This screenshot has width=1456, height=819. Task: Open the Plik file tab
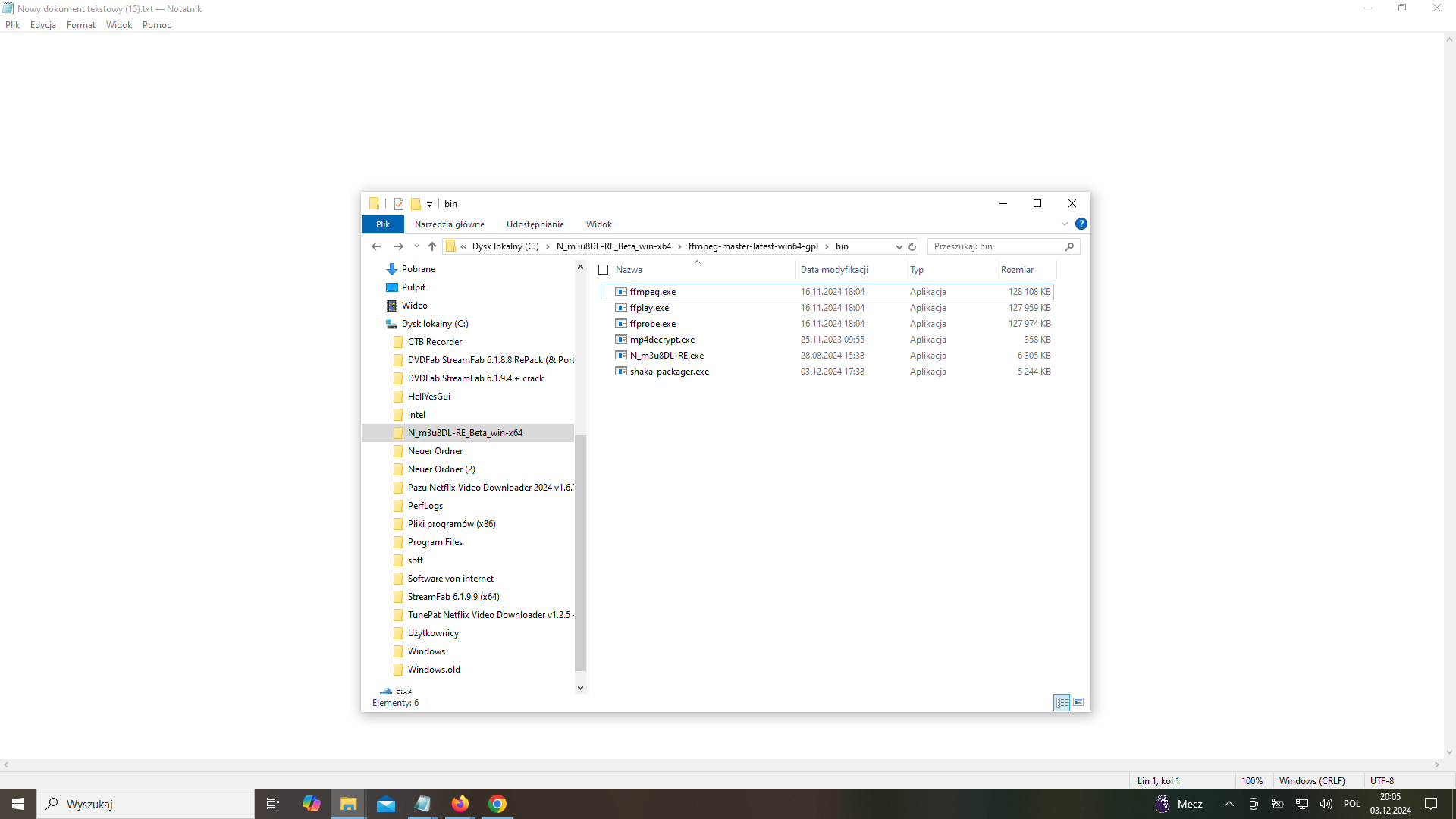coord(383,224)
